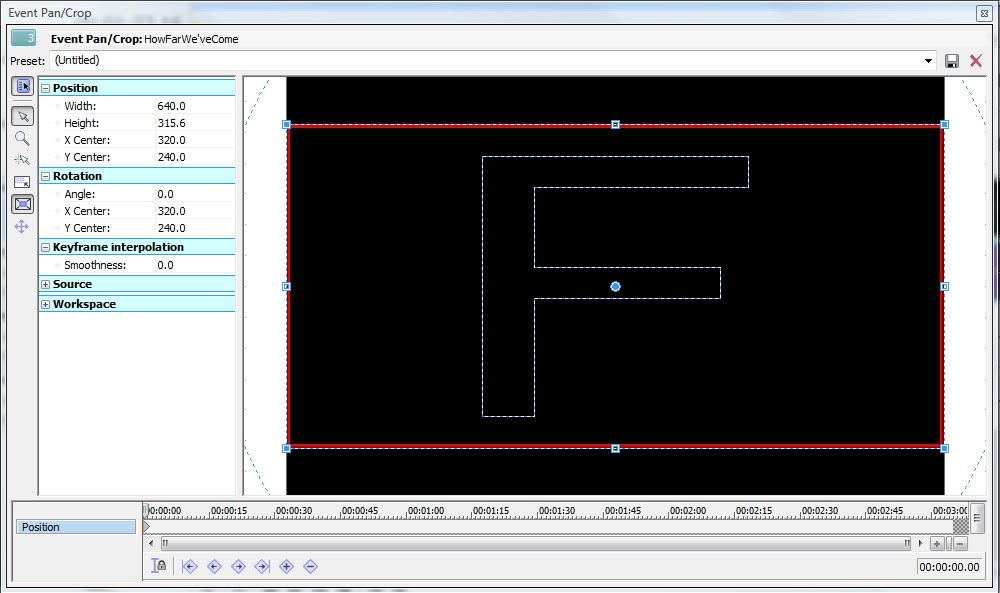Image resolution: width=1000 pixels, height=593 pixels.
Task: Click the top-left crop corner handle
Action: click(x=286, y=124)
